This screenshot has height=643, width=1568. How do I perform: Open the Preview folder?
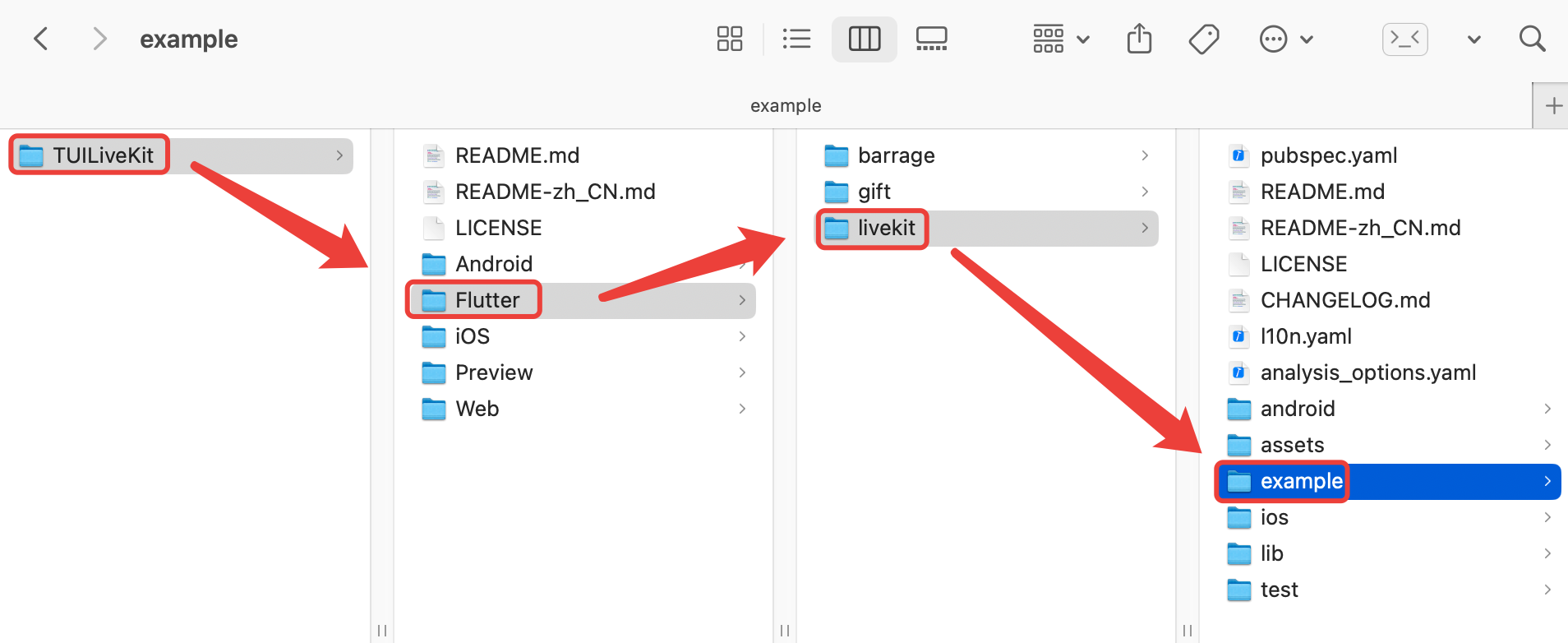point(583,372)
